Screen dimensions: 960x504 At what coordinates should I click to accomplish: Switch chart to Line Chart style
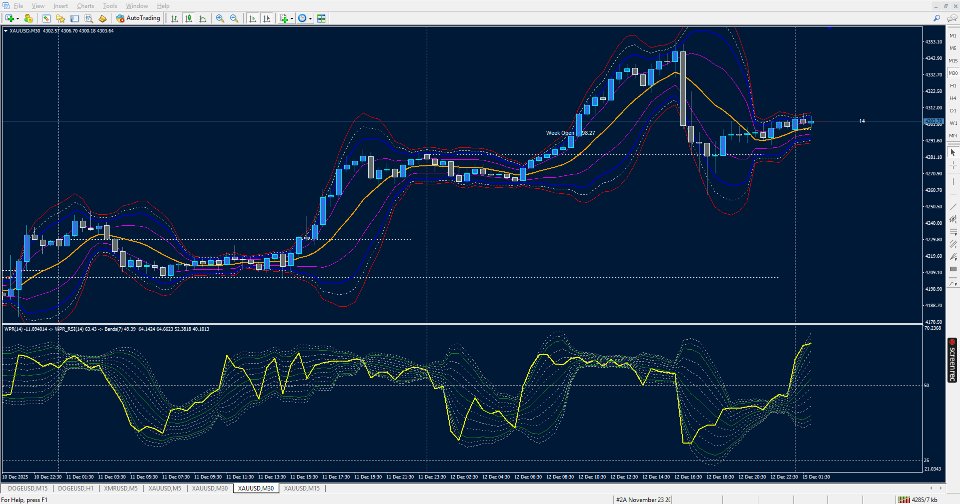click(203, 18)
